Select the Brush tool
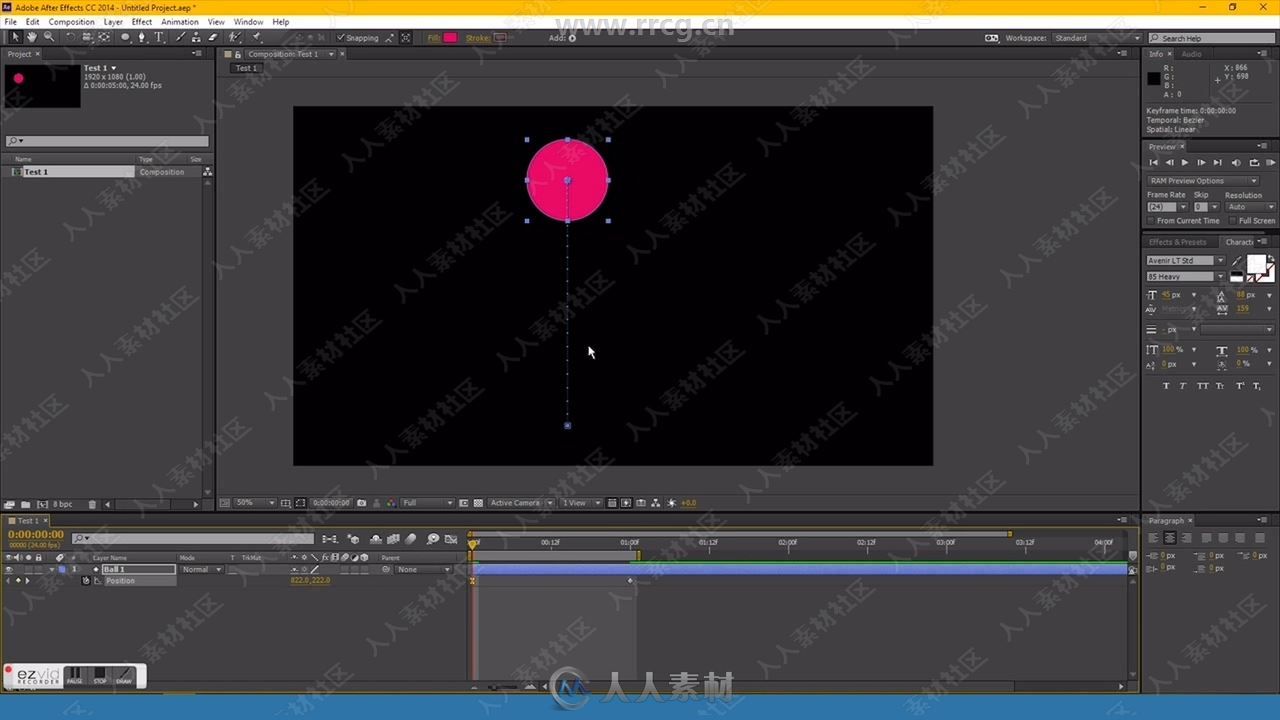The height and width of the screenshot is (720, 1280). click(180, 37)
